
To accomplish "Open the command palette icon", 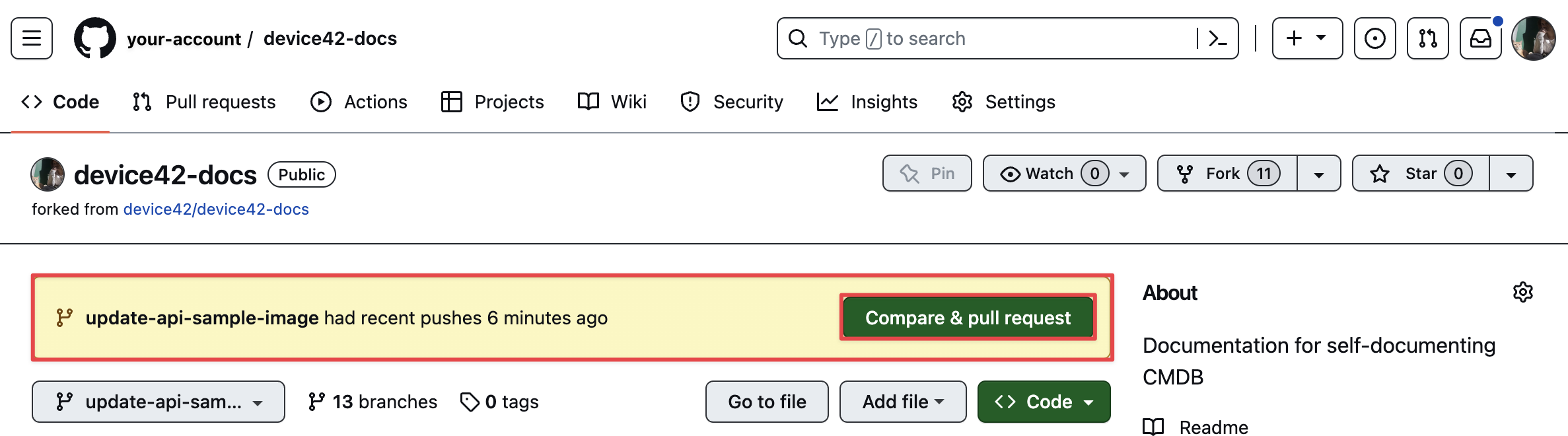I will click(1217, 38).
